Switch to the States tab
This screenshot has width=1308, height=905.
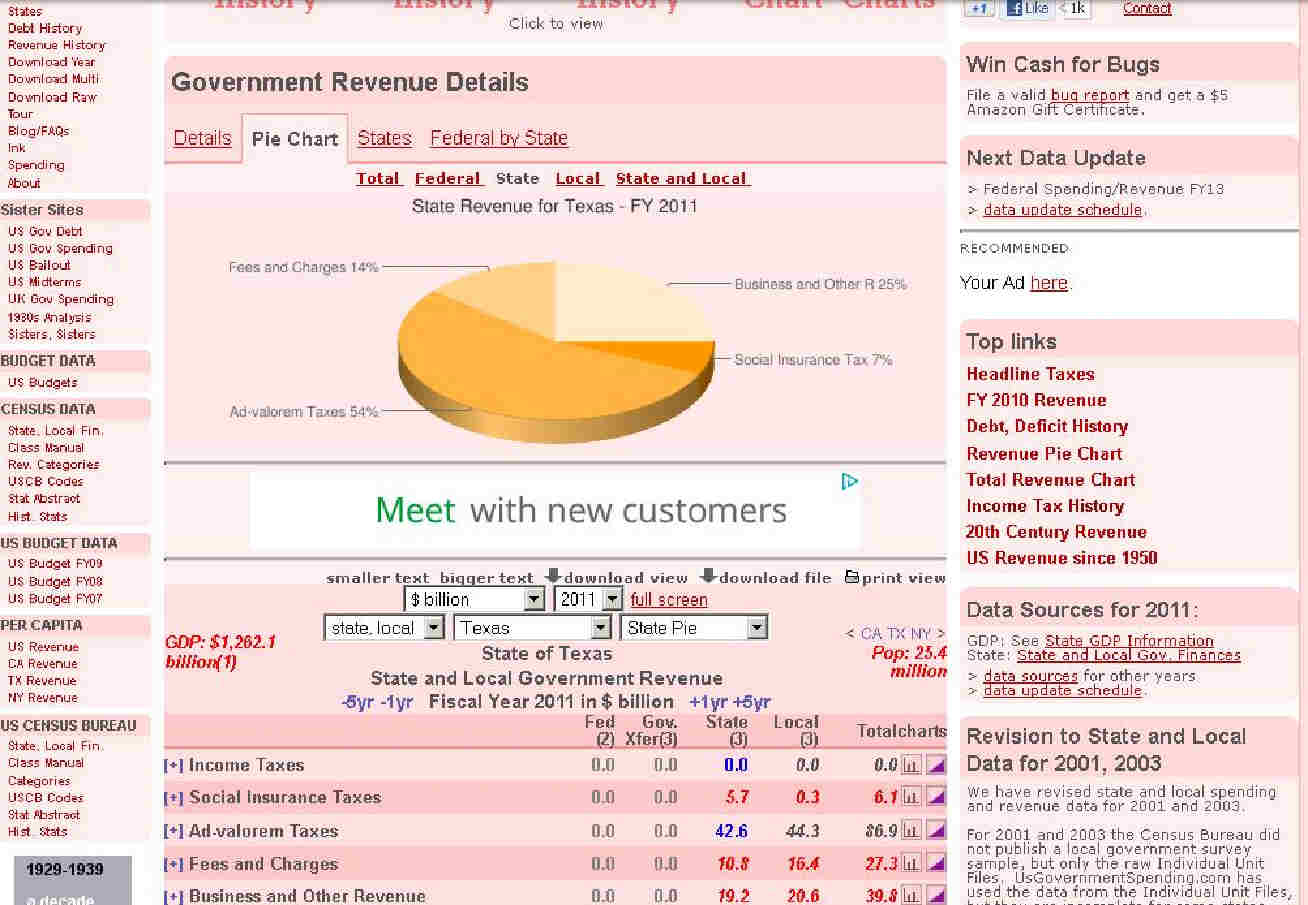click(x=384, y=138)
